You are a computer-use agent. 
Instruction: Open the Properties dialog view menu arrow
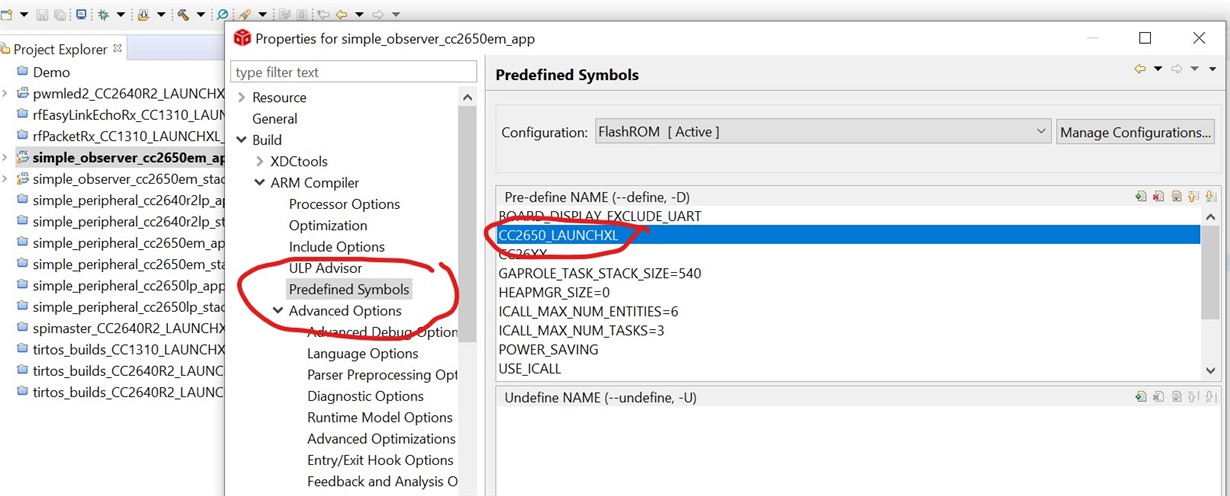pyautogui.click(x=1213, y=69)
